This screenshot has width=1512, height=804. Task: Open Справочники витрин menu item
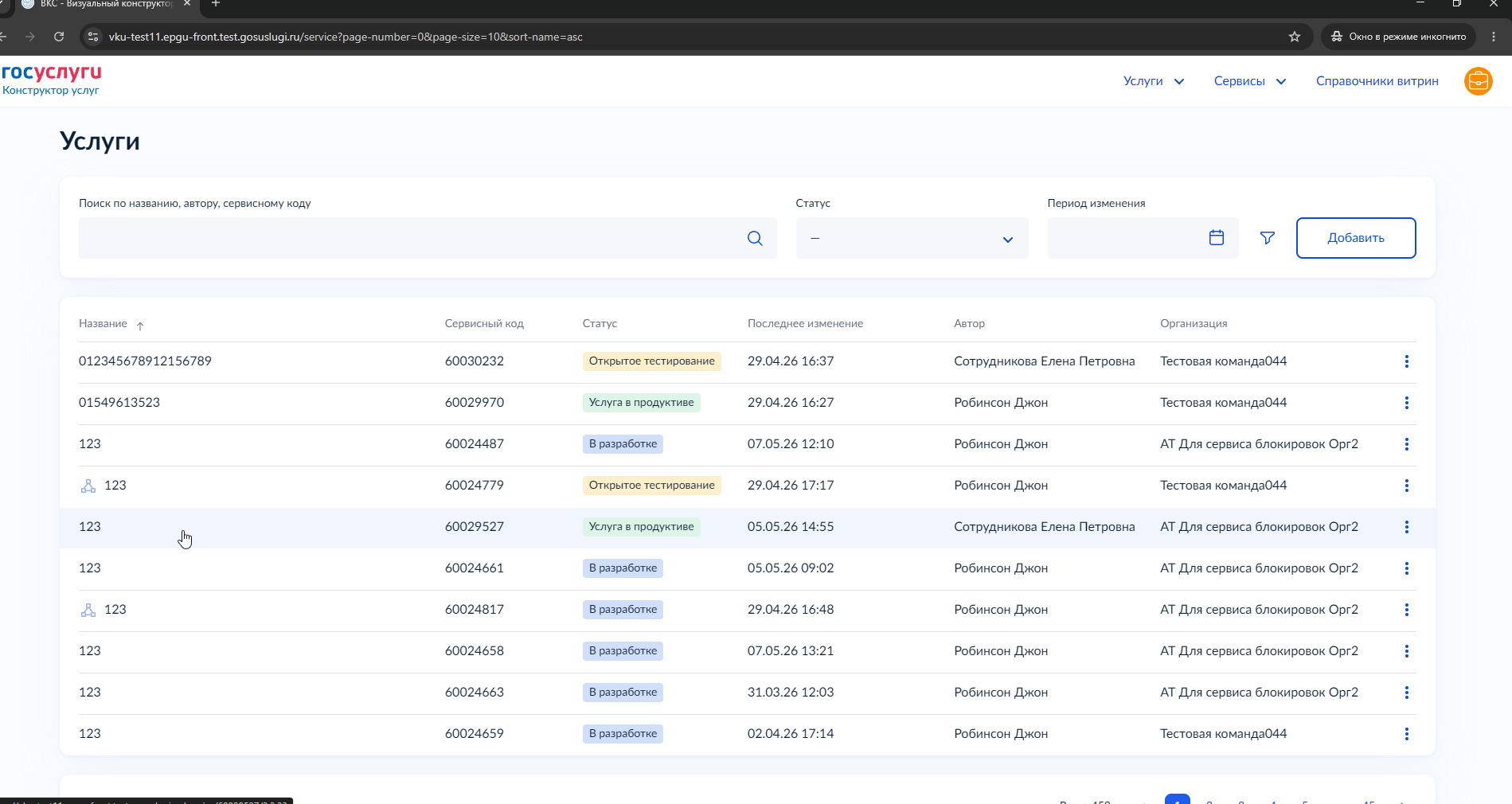point(1377,81)
